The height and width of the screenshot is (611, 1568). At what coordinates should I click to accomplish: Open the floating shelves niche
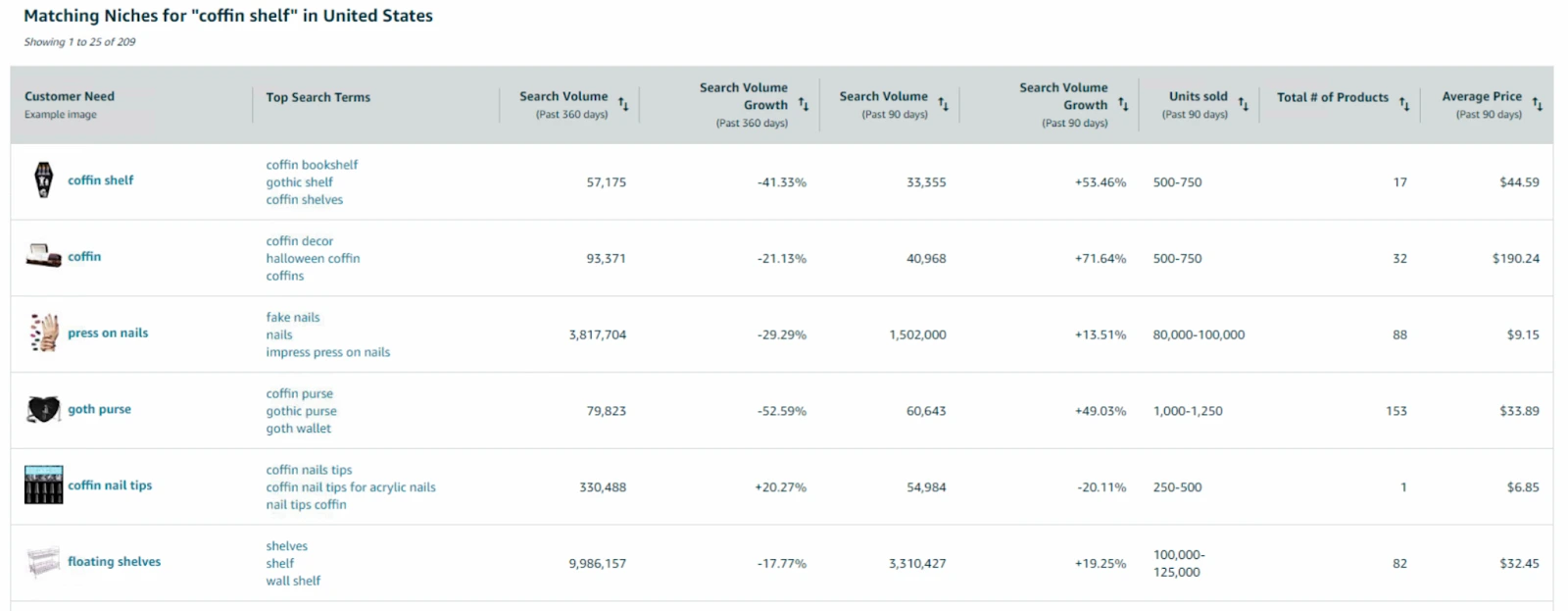tap(114, 562)
